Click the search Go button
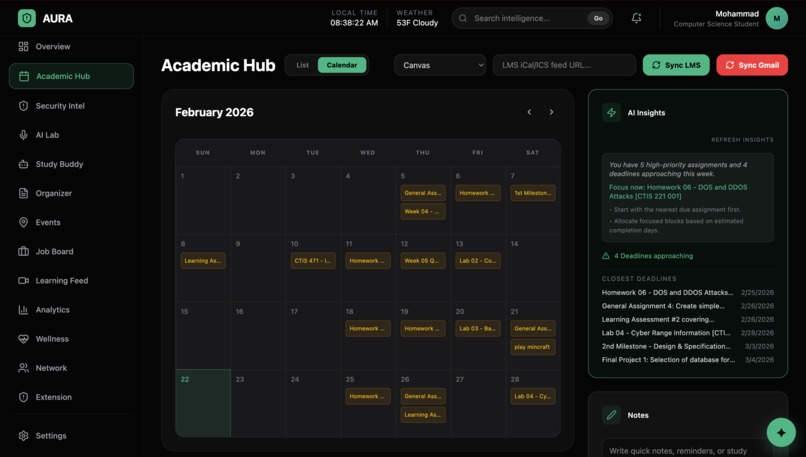 (x=598, y=19)
